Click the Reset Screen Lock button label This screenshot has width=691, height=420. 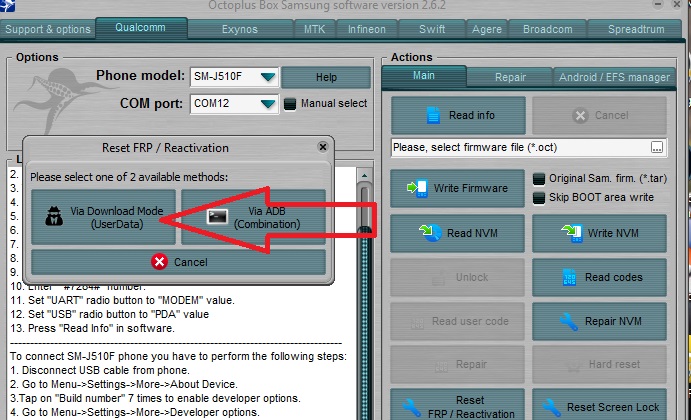pos(613,407)
